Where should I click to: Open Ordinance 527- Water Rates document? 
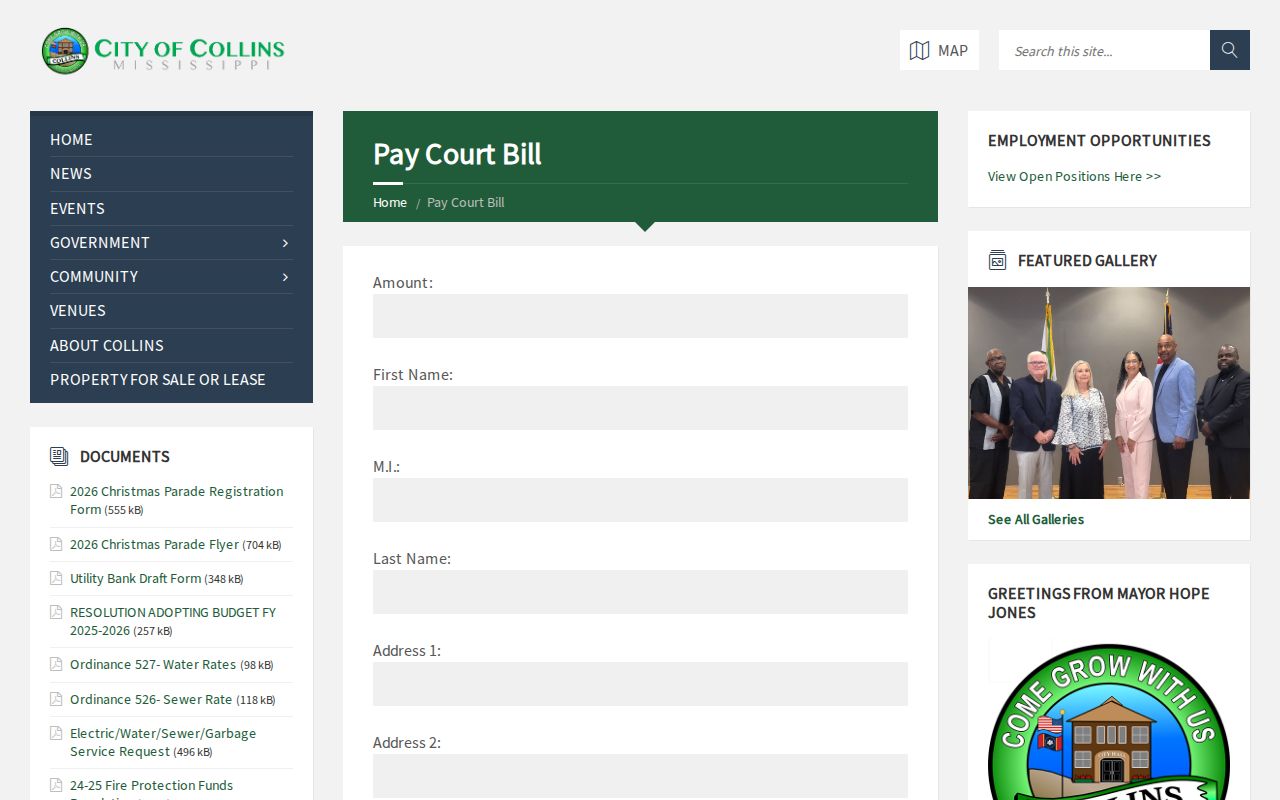point(153,664)
